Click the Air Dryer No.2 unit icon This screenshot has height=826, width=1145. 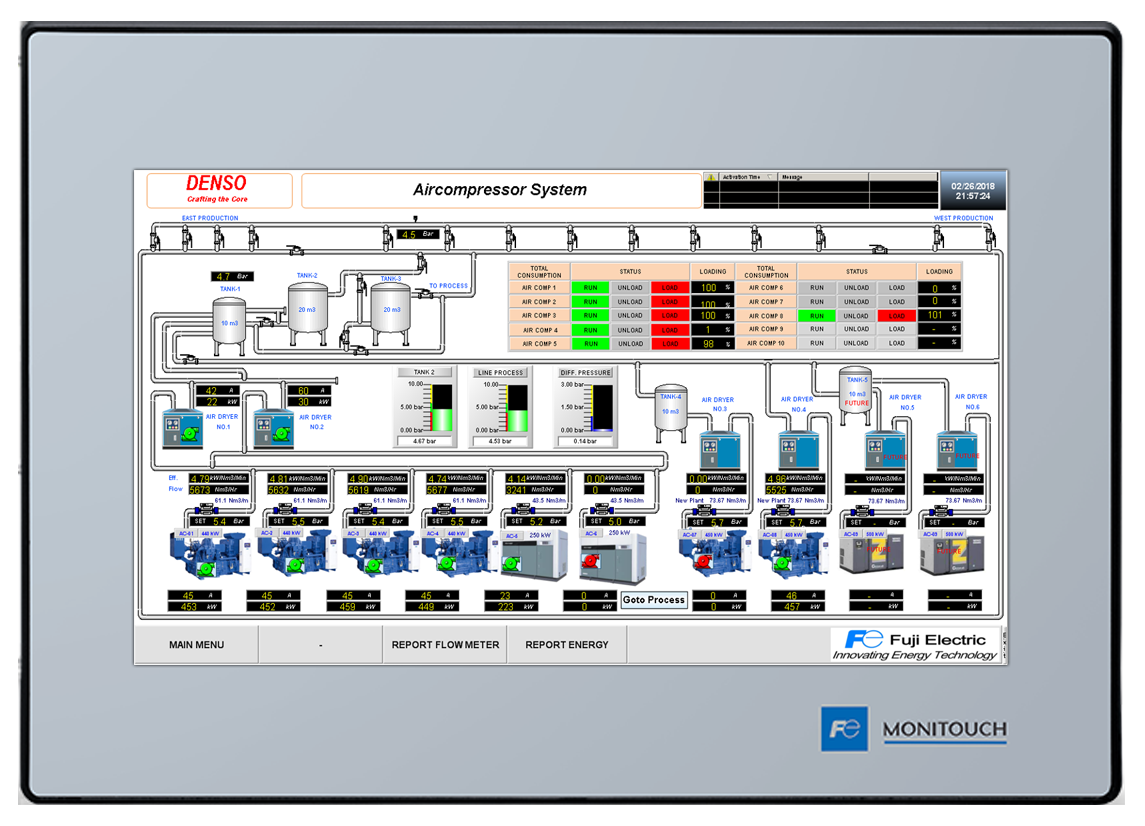[x=273, y=429]
